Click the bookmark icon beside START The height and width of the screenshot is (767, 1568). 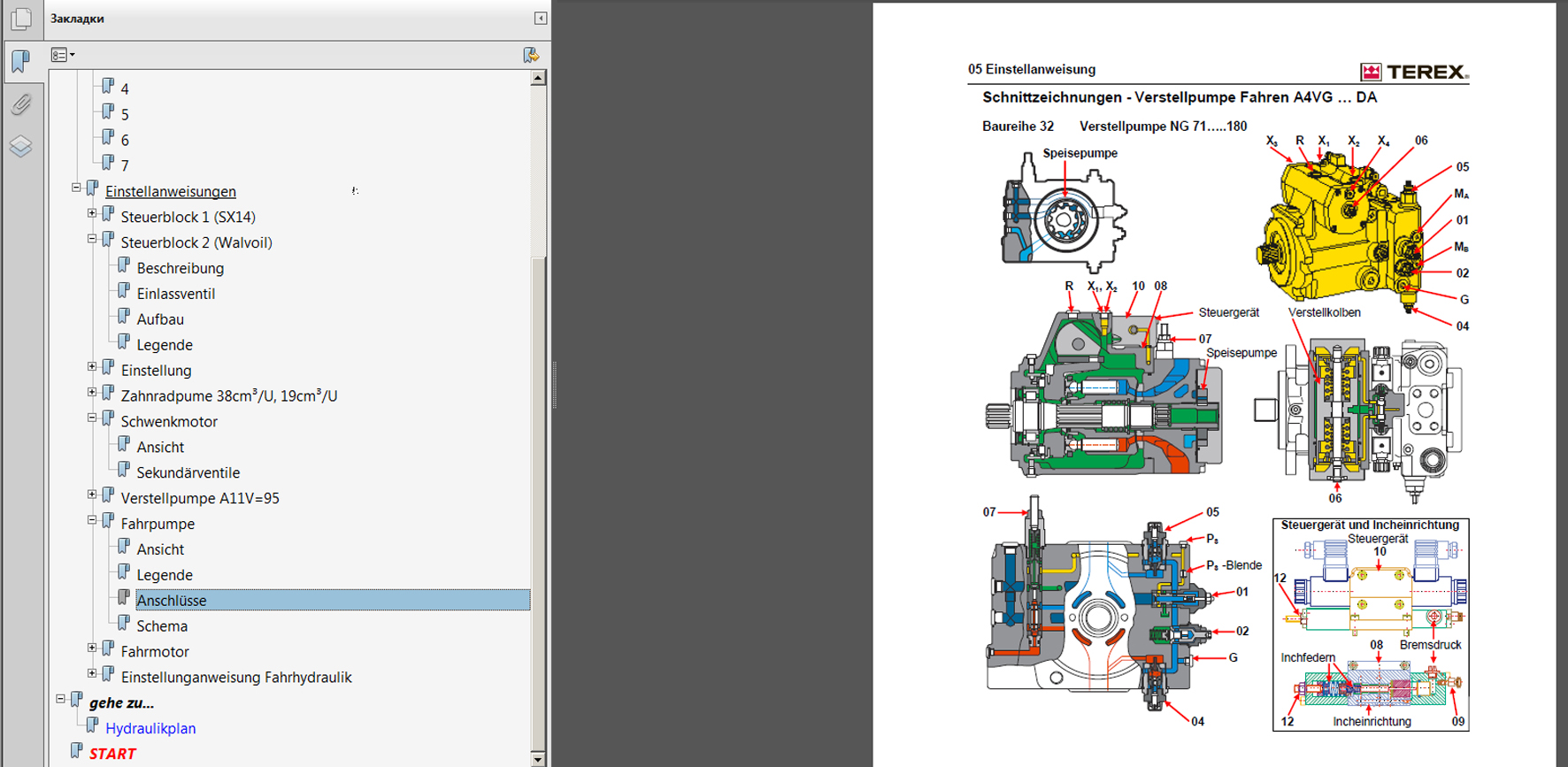77,752
